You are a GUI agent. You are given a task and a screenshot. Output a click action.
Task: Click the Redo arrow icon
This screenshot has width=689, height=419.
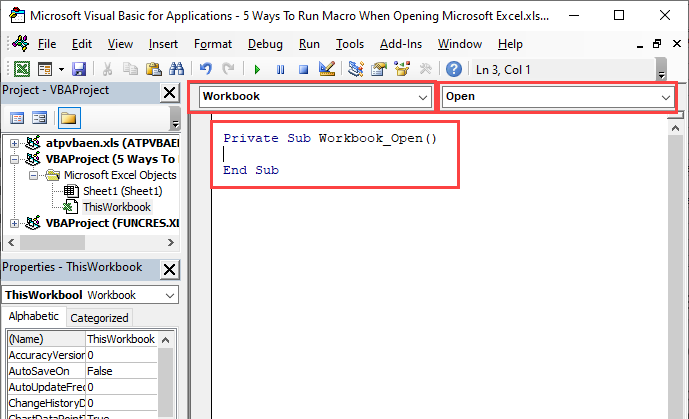point(228,69)
